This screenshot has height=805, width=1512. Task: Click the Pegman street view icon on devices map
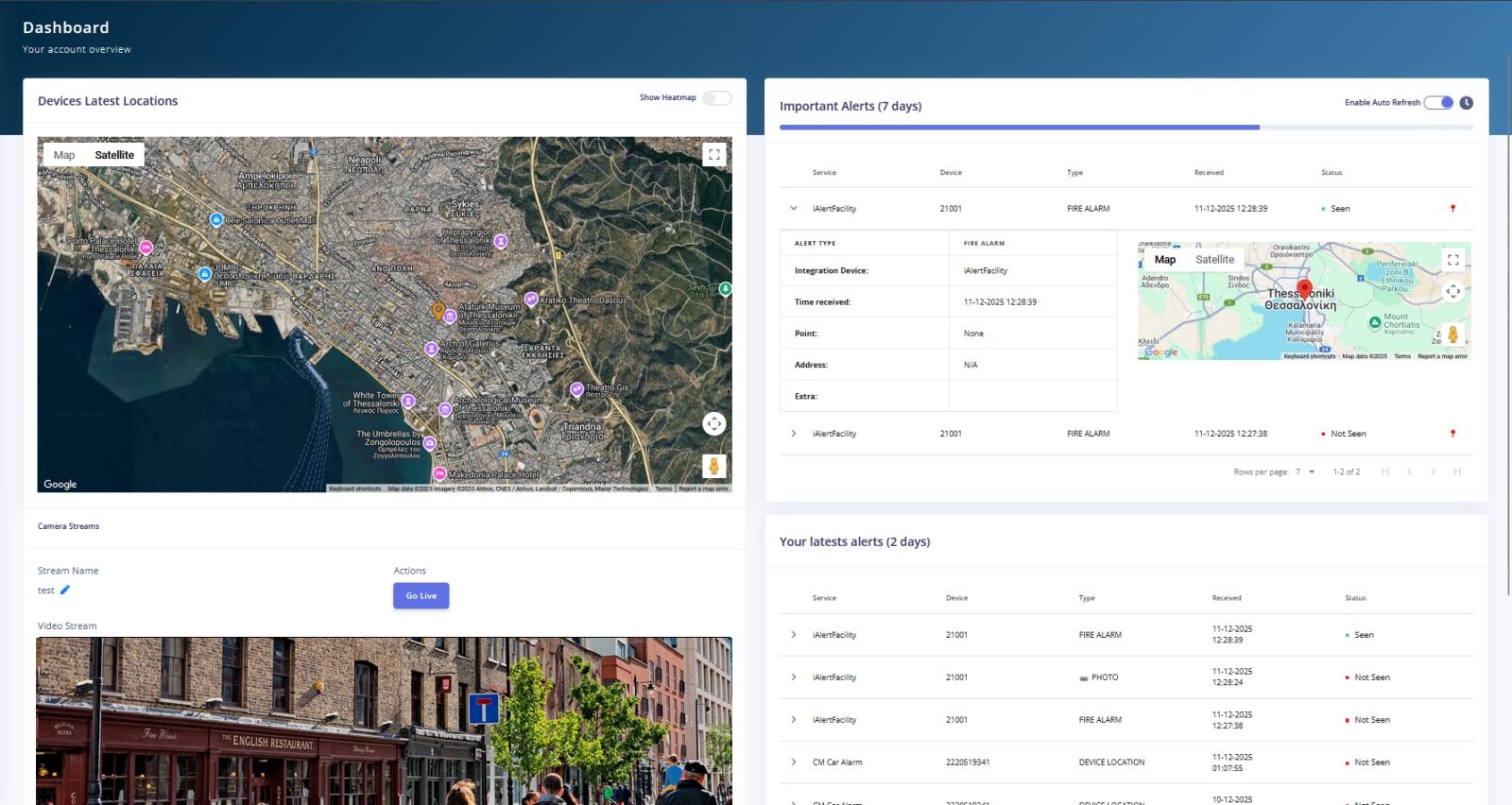[x=714, y=466]
